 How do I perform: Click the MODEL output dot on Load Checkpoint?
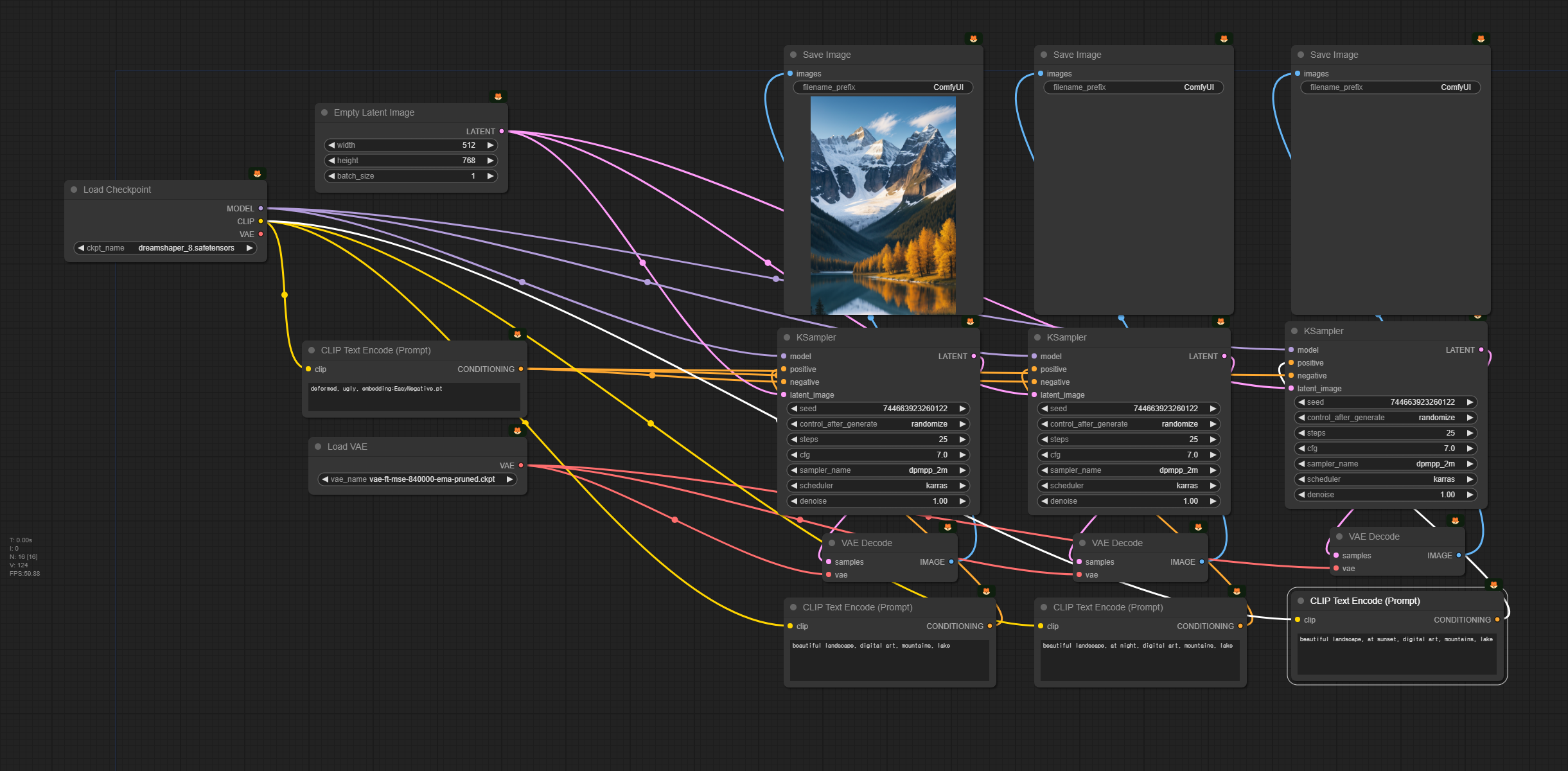261,208
